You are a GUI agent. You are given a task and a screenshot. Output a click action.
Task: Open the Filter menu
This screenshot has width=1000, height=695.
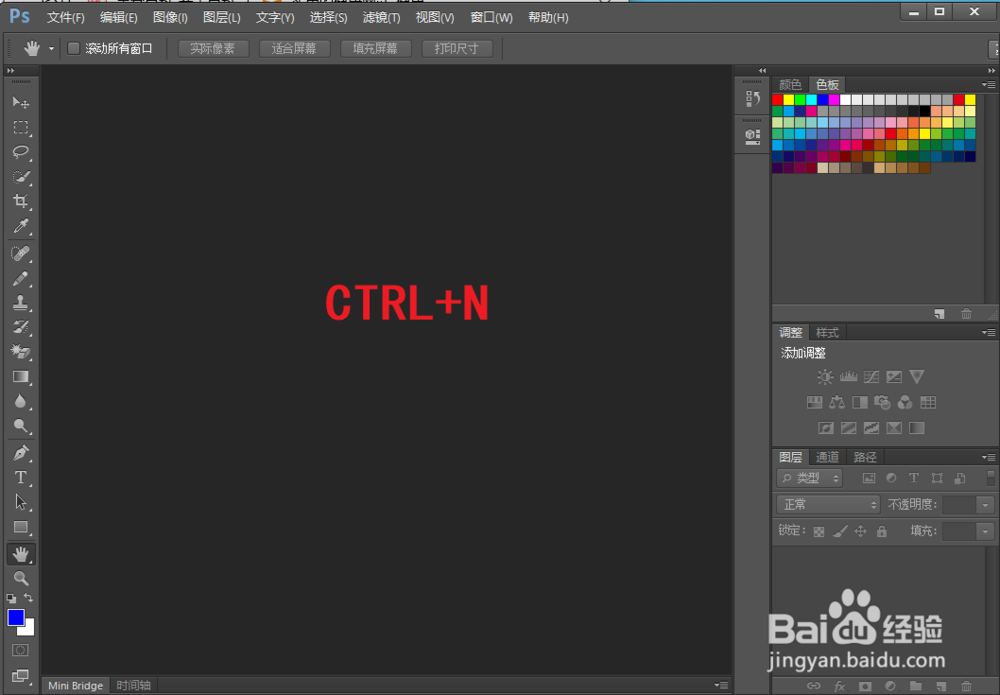(381, 17)
